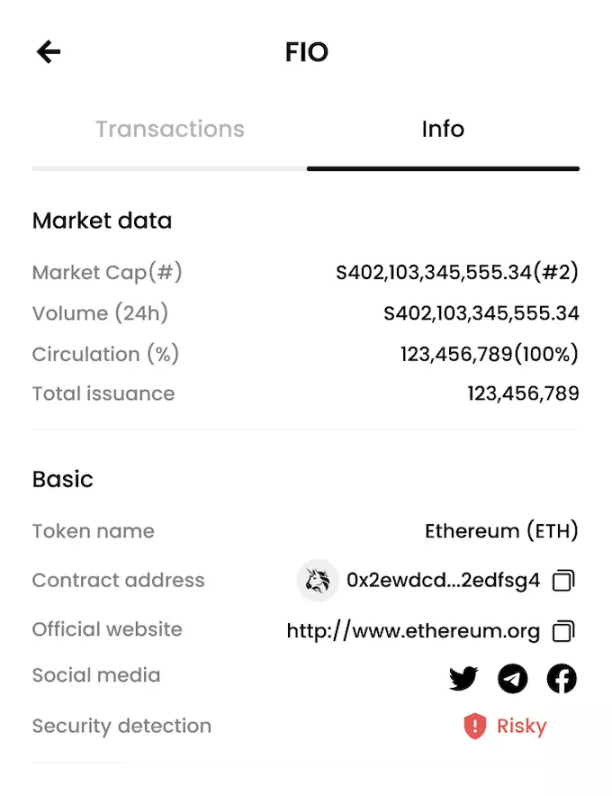
Task: Click the unicorn token logo icon
Action: [318, 580]
